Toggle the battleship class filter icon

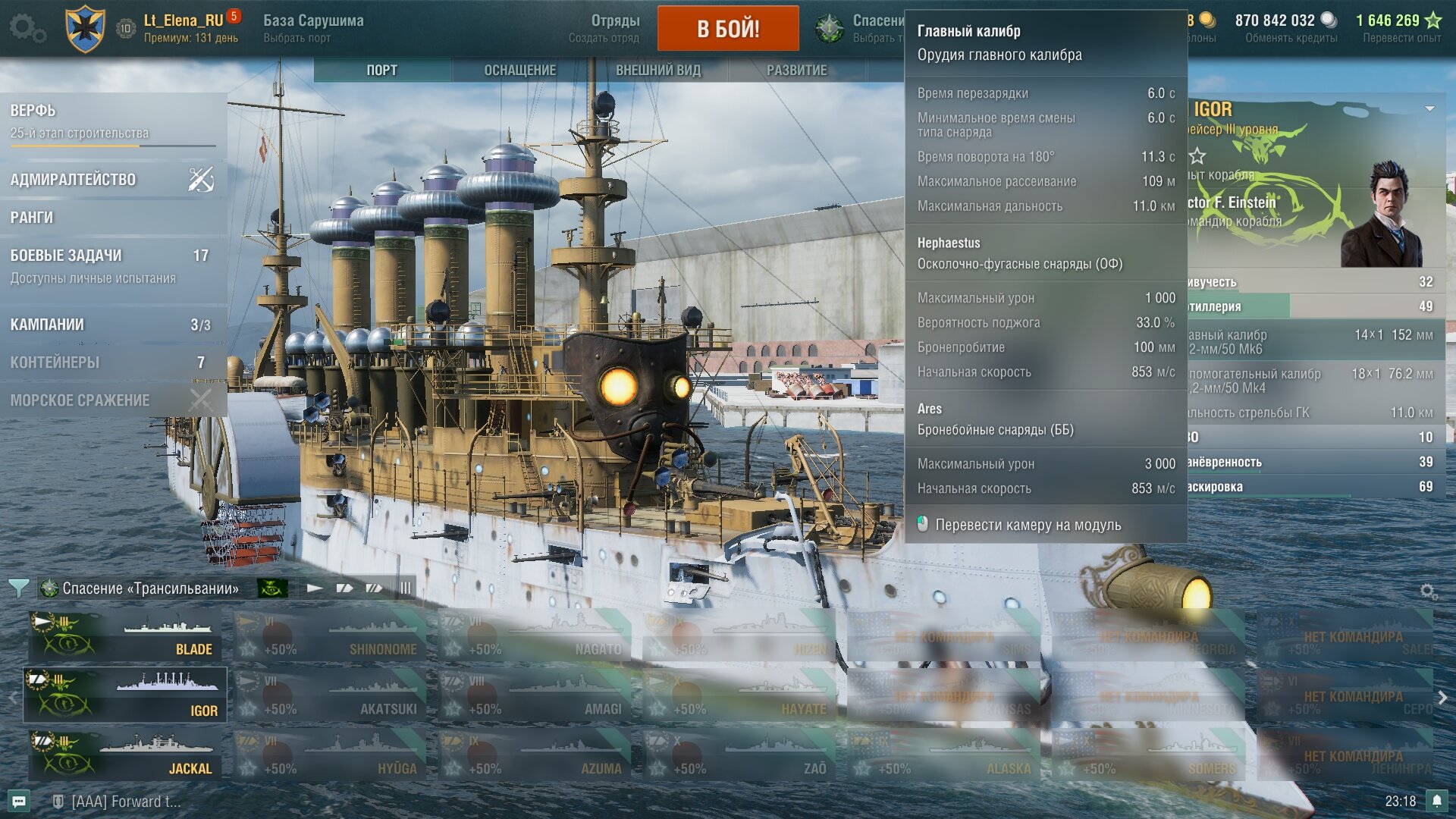click(x=374, y=588)
